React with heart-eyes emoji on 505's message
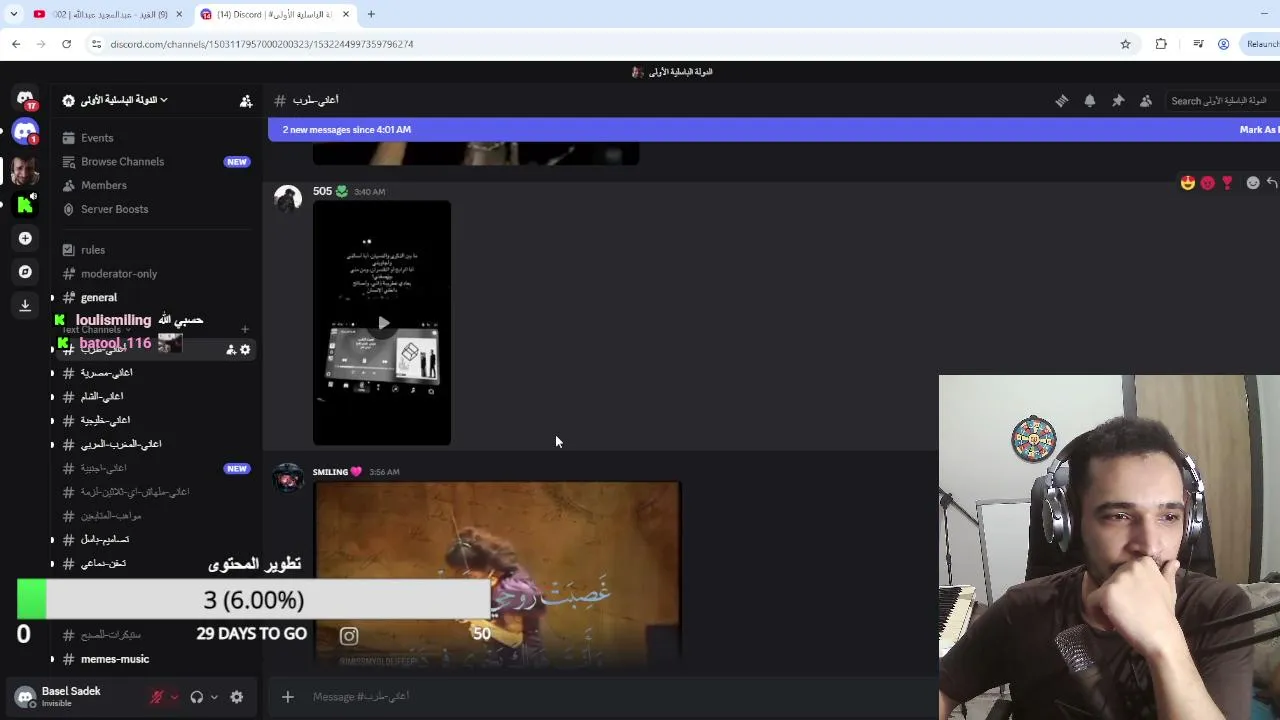Image resolution: width=1280 pixels, height=720 pixels. (1188, 183)
